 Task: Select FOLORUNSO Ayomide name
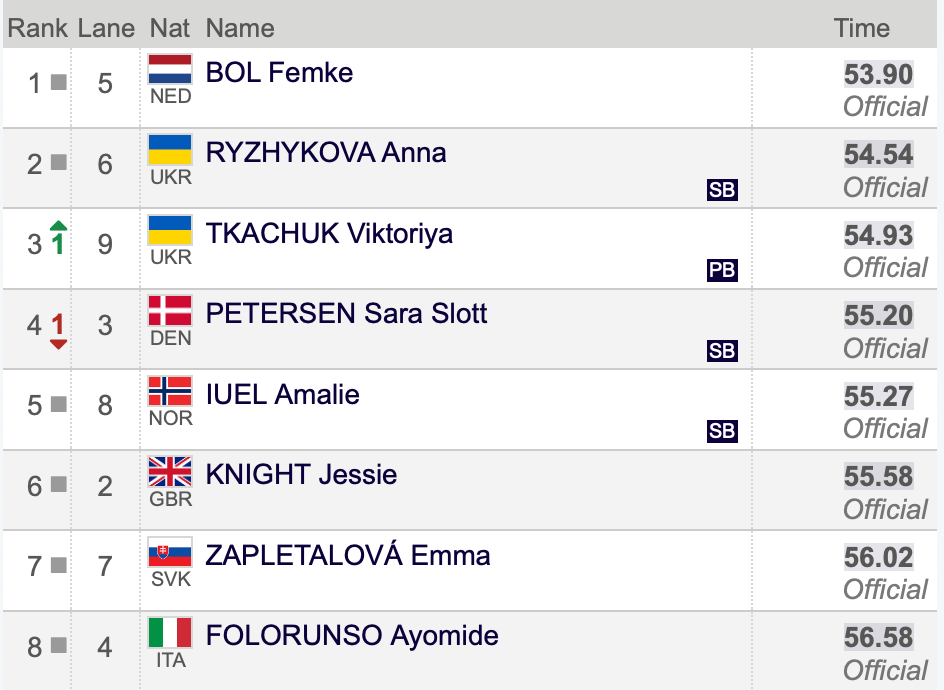click(x=352, y=636)
